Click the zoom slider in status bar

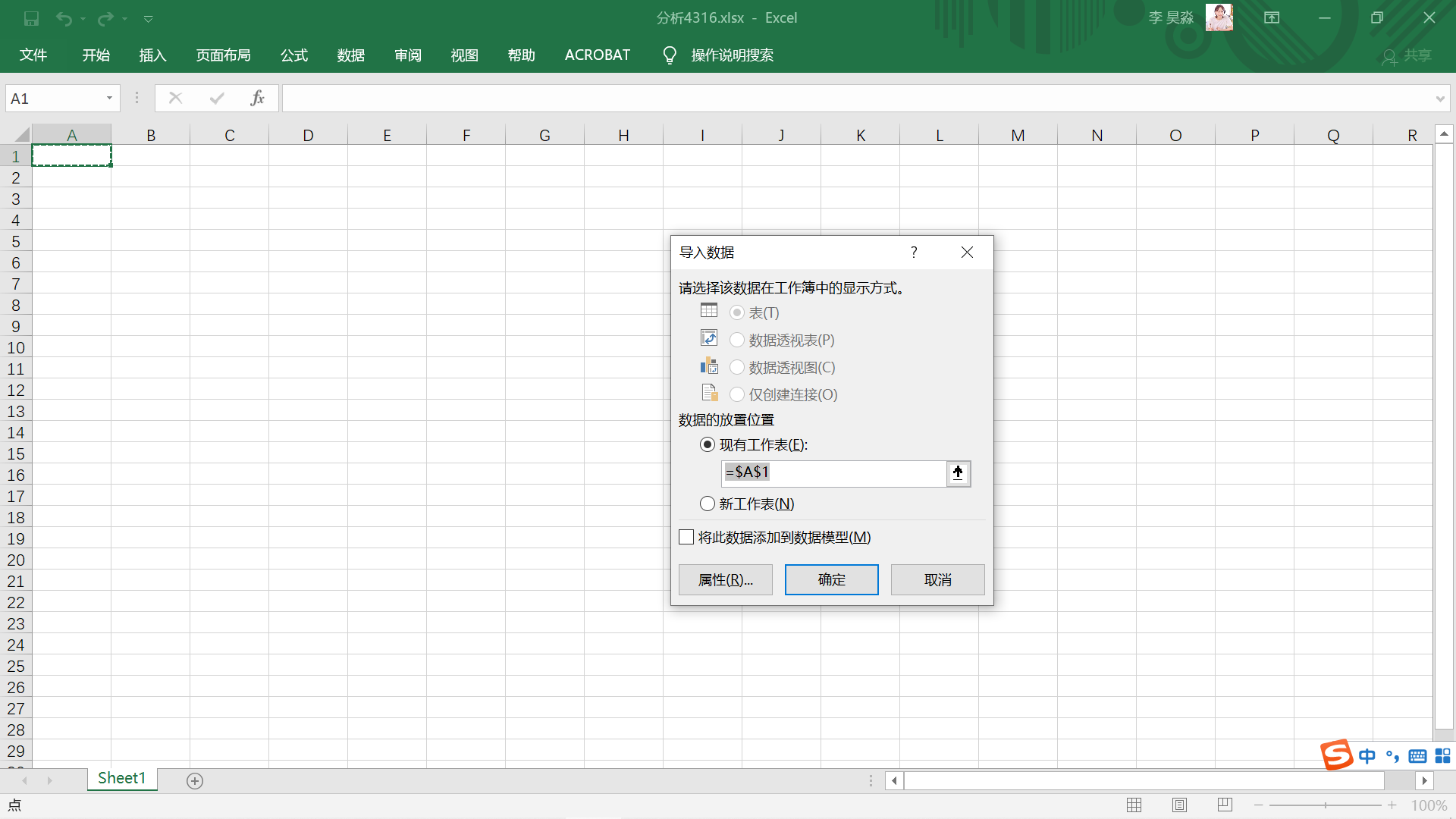coord(1325,805)
